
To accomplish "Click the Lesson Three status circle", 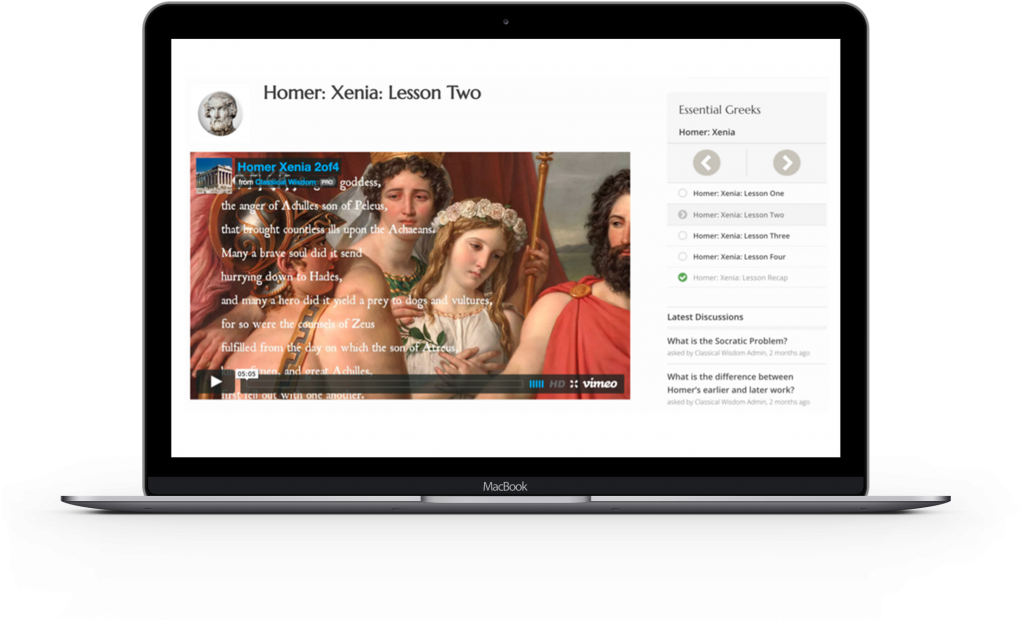I will 682,236.
